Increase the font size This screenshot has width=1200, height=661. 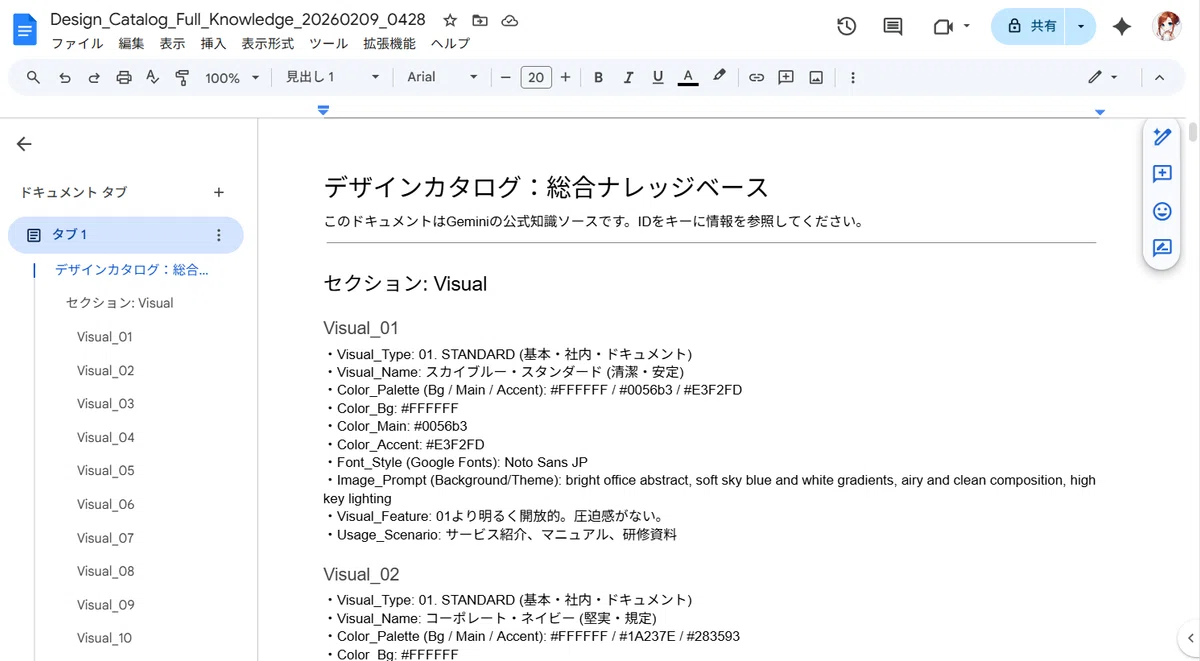566,77
